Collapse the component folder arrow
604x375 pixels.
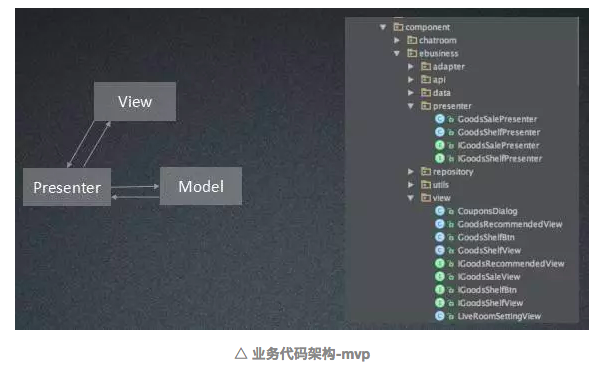(x=383, y=27)
